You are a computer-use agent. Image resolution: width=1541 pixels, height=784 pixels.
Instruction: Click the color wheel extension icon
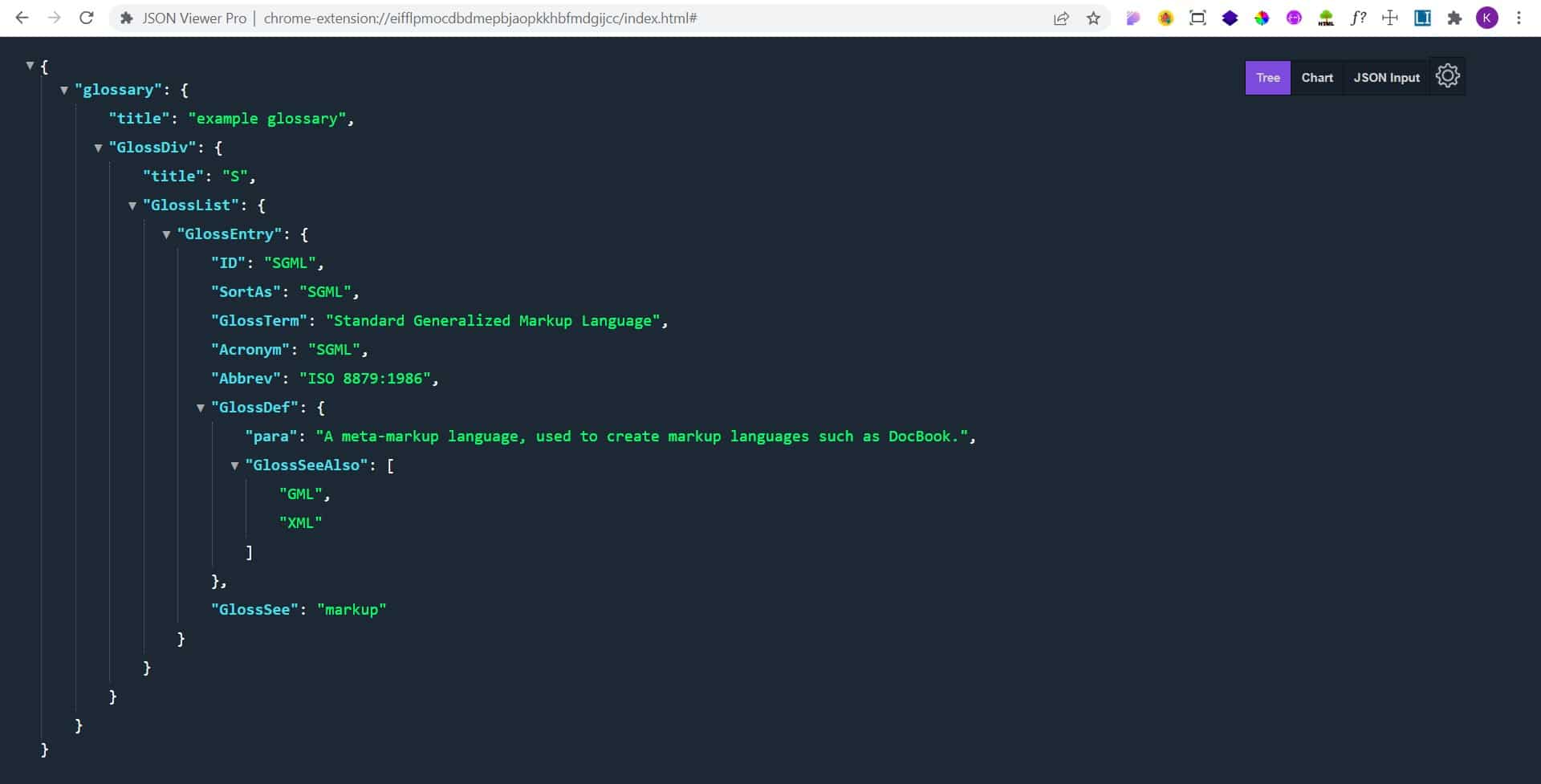coord(1261,18)
